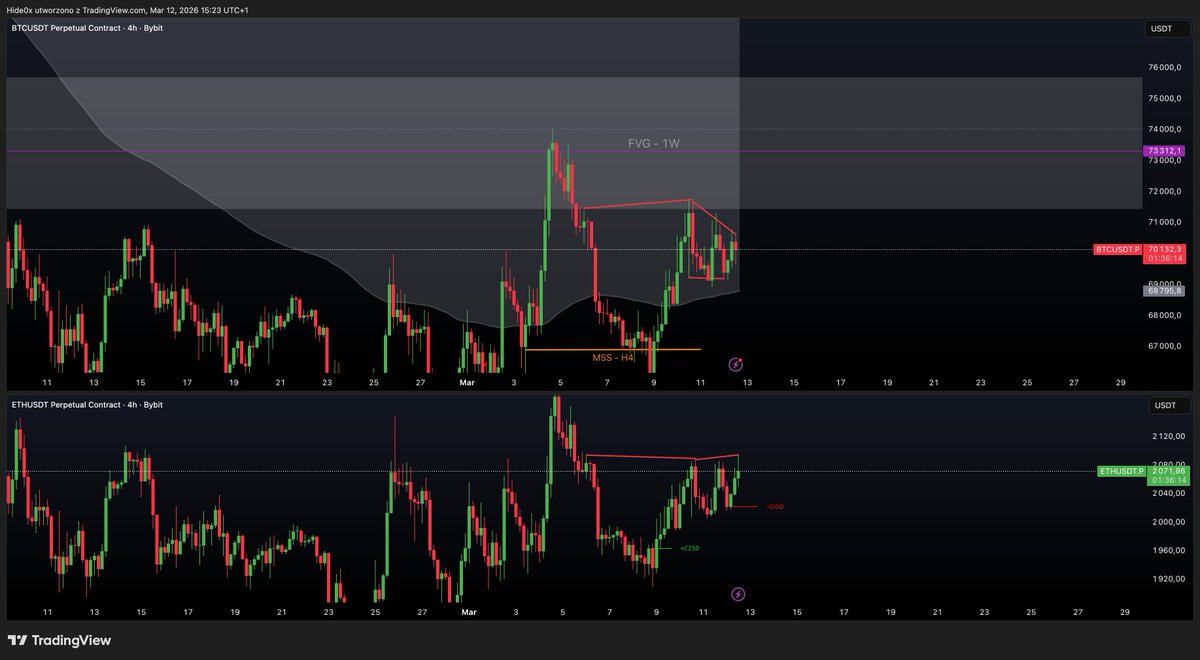Image resolution: width=1200 pixels, height=660 pixels.
Task: Select the orange MSS - H4 label
Action: (613, 357)
